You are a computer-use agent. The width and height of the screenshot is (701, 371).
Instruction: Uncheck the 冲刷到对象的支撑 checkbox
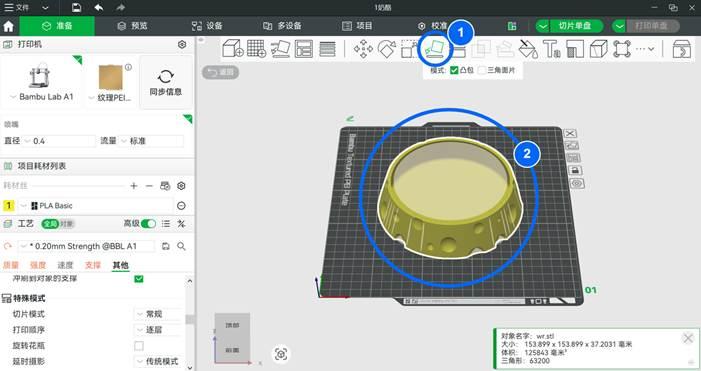click(x=139, y=278)
